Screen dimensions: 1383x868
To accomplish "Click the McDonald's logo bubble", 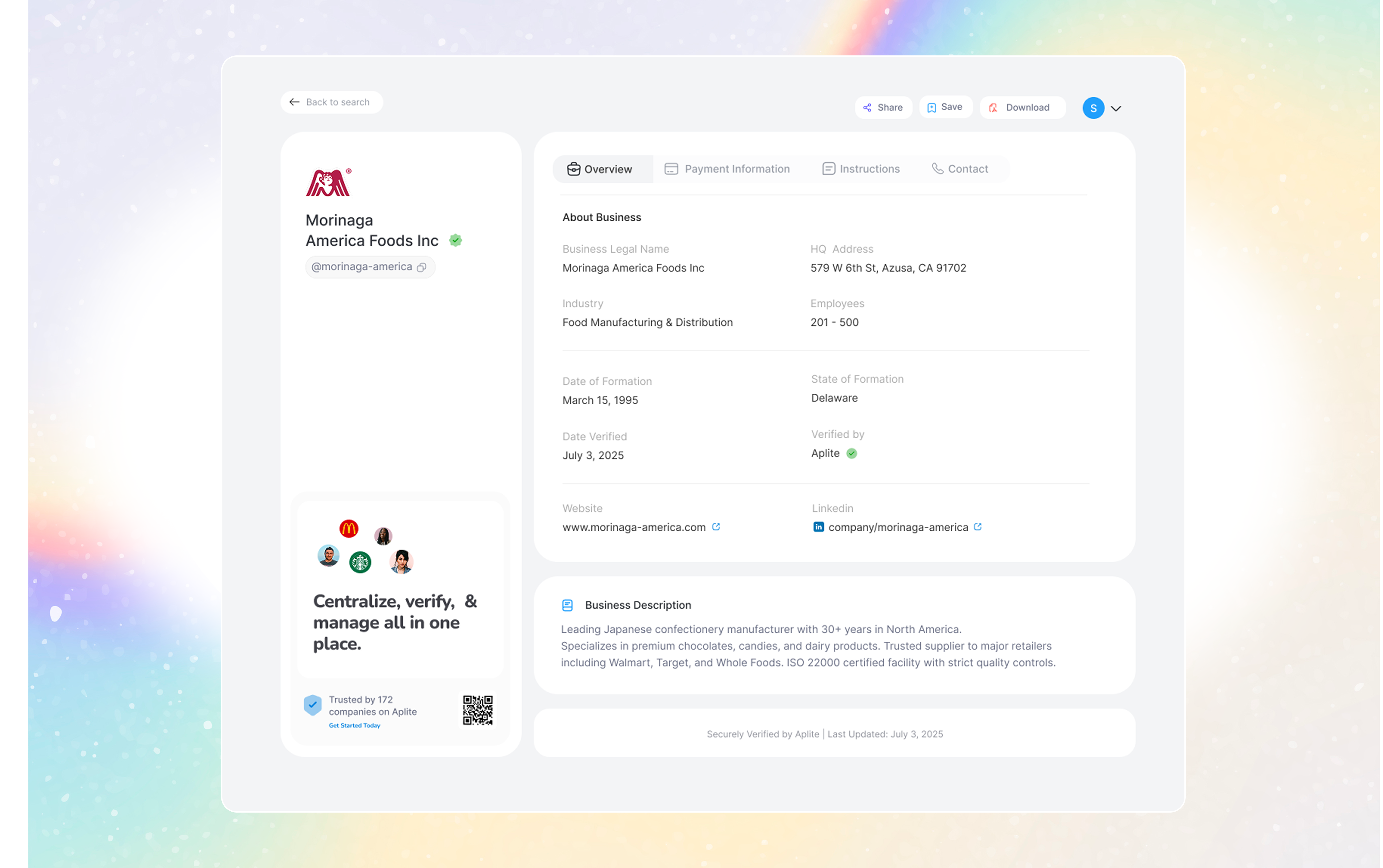I will [x=349, y=529].
